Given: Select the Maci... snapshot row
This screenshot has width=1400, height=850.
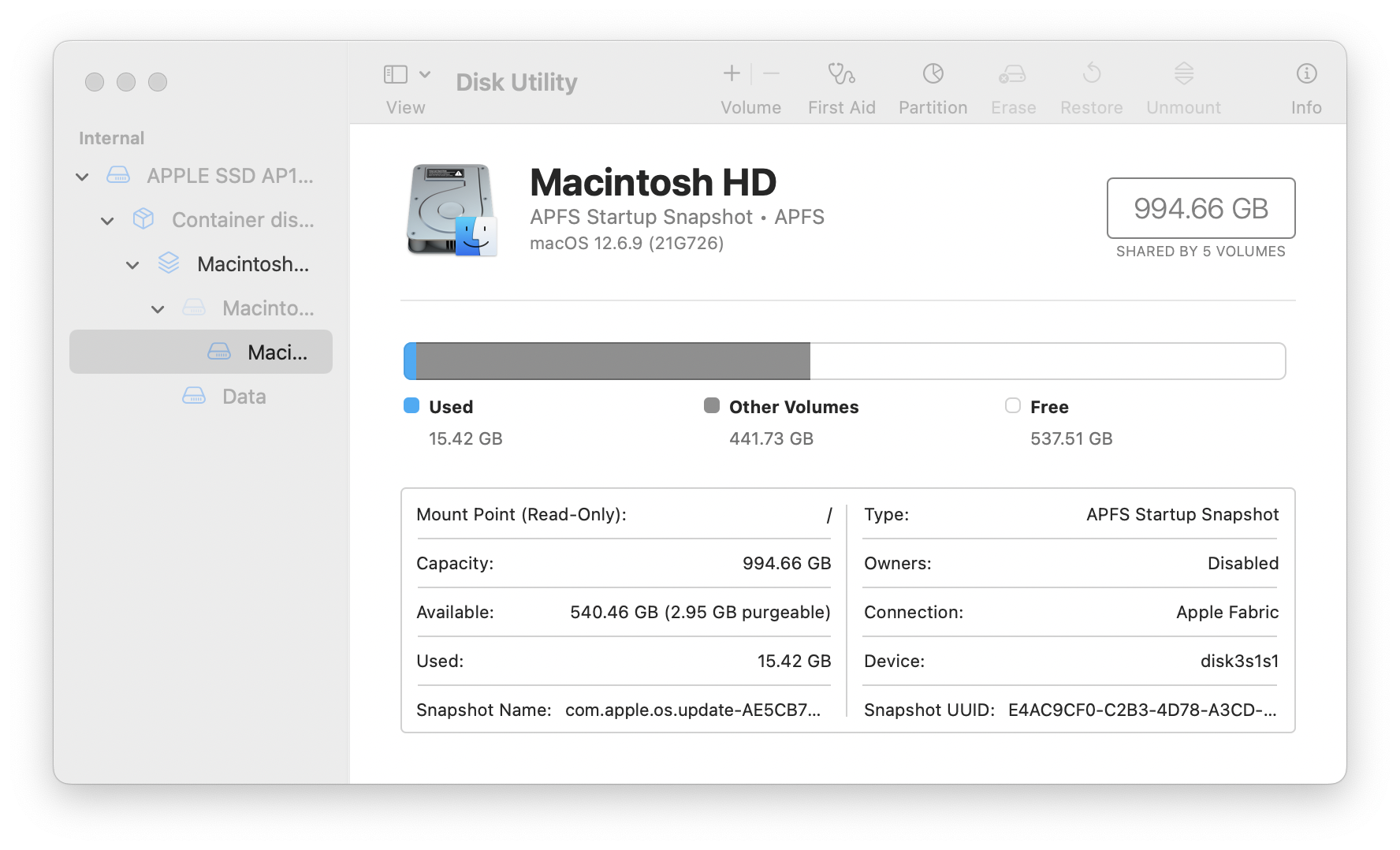Looking at the screenshot, I should click(x=201, y=352).
